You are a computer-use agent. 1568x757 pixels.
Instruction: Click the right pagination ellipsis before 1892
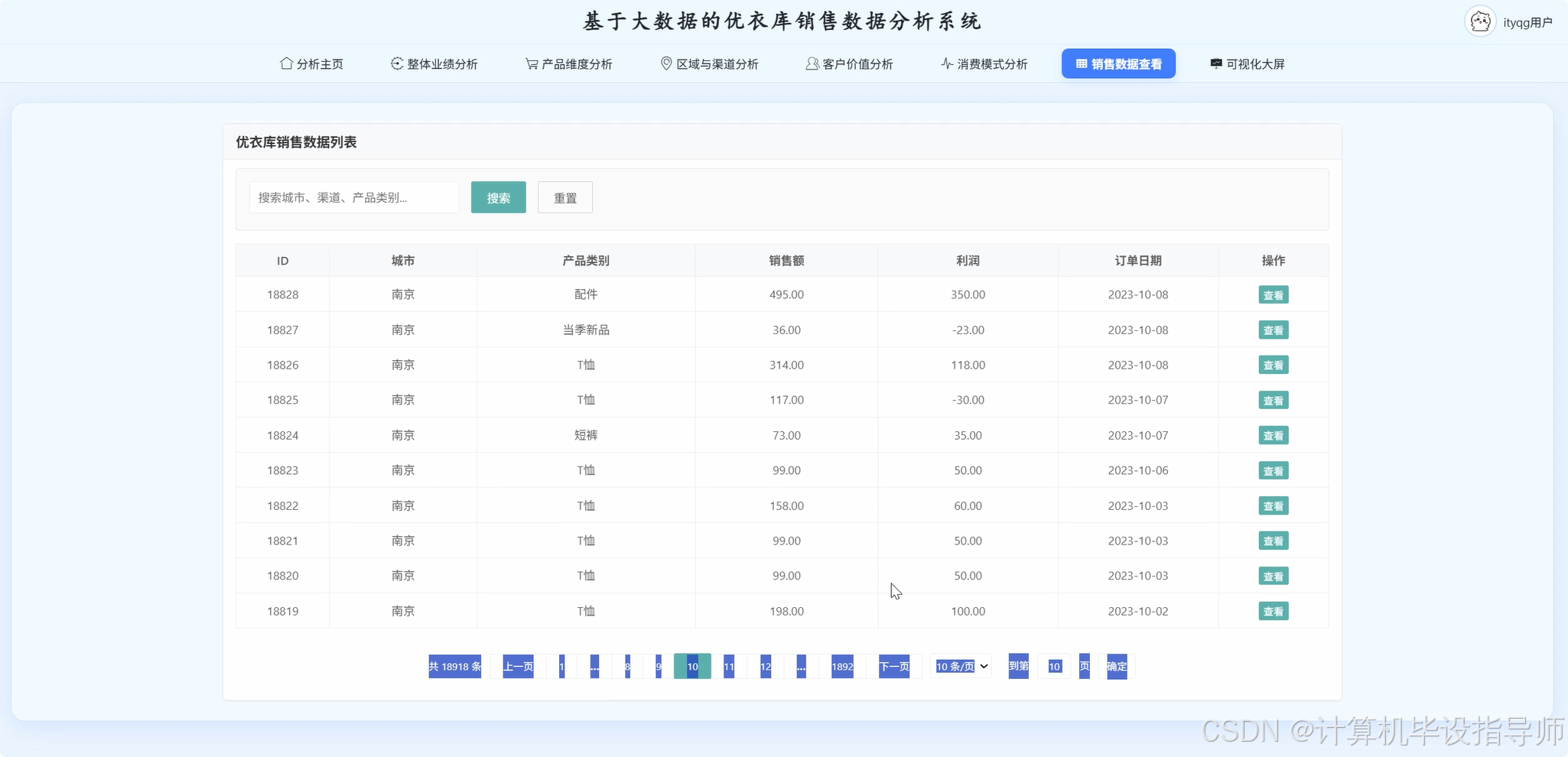[801, 667]
